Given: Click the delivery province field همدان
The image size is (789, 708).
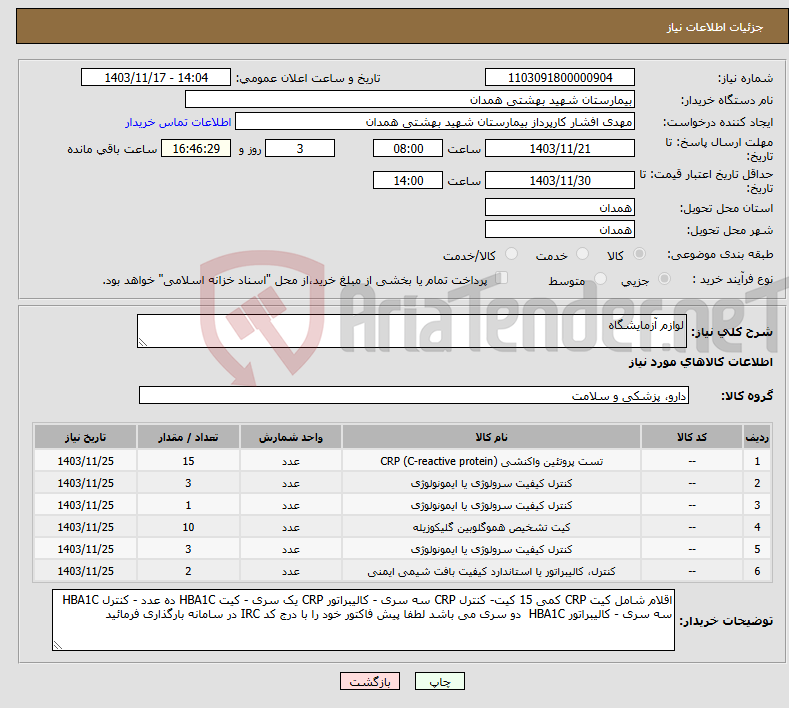Looking at the screenshot, I should tap(560, 207).
